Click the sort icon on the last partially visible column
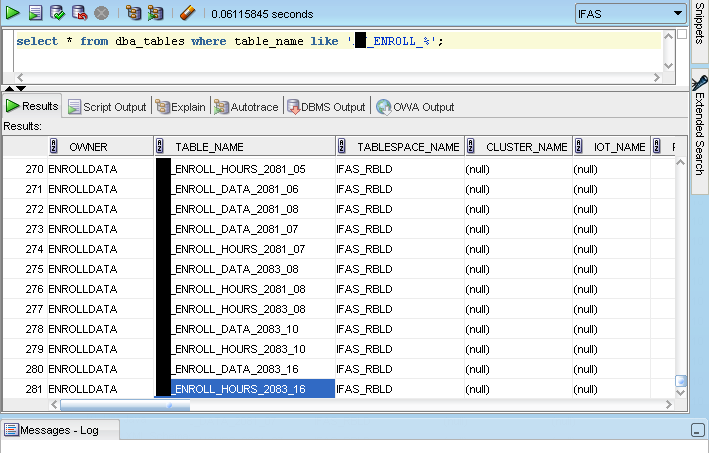Image resolution: width=711 pixels, height=453 pixels. click(x=657, y=146)
